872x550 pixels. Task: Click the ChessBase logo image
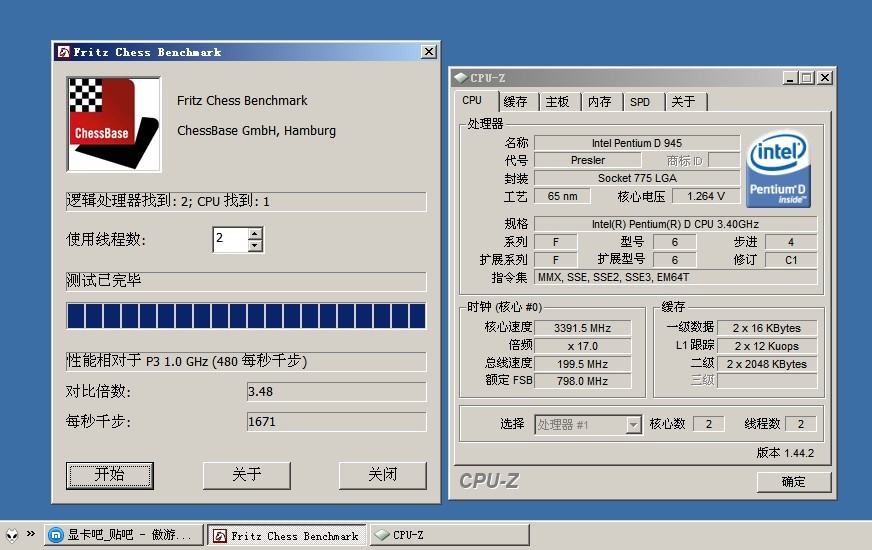[113, 124]
